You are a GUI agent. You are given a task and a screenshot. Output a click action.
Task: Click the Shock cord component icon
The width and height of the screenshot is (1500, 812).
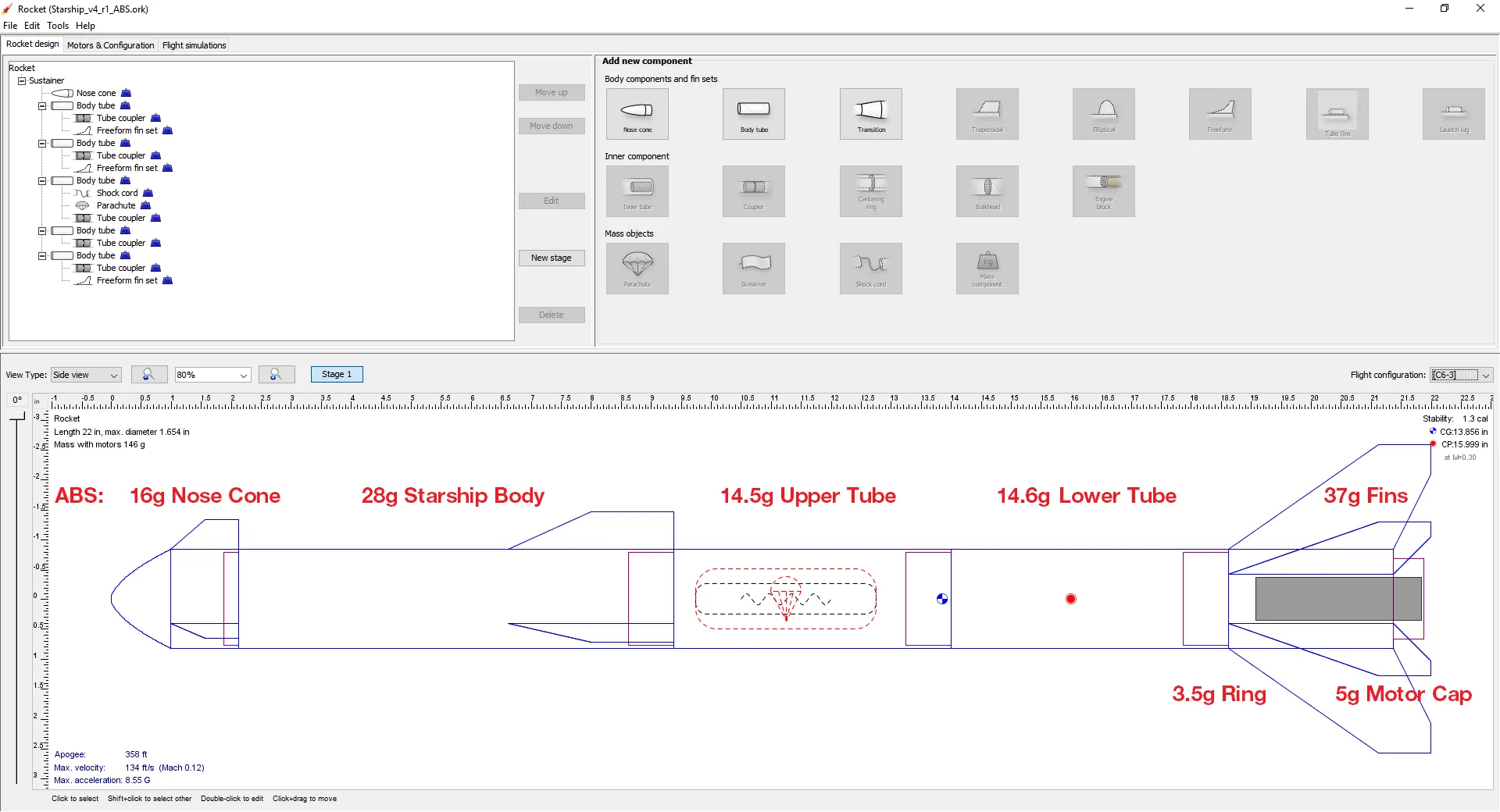870,269
